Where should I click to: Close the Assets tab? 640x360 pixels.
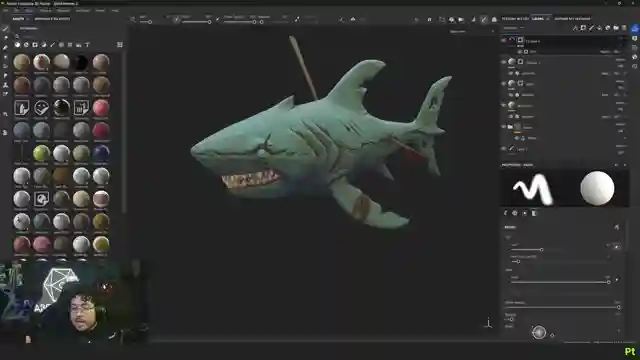click(x=28, y=19)
